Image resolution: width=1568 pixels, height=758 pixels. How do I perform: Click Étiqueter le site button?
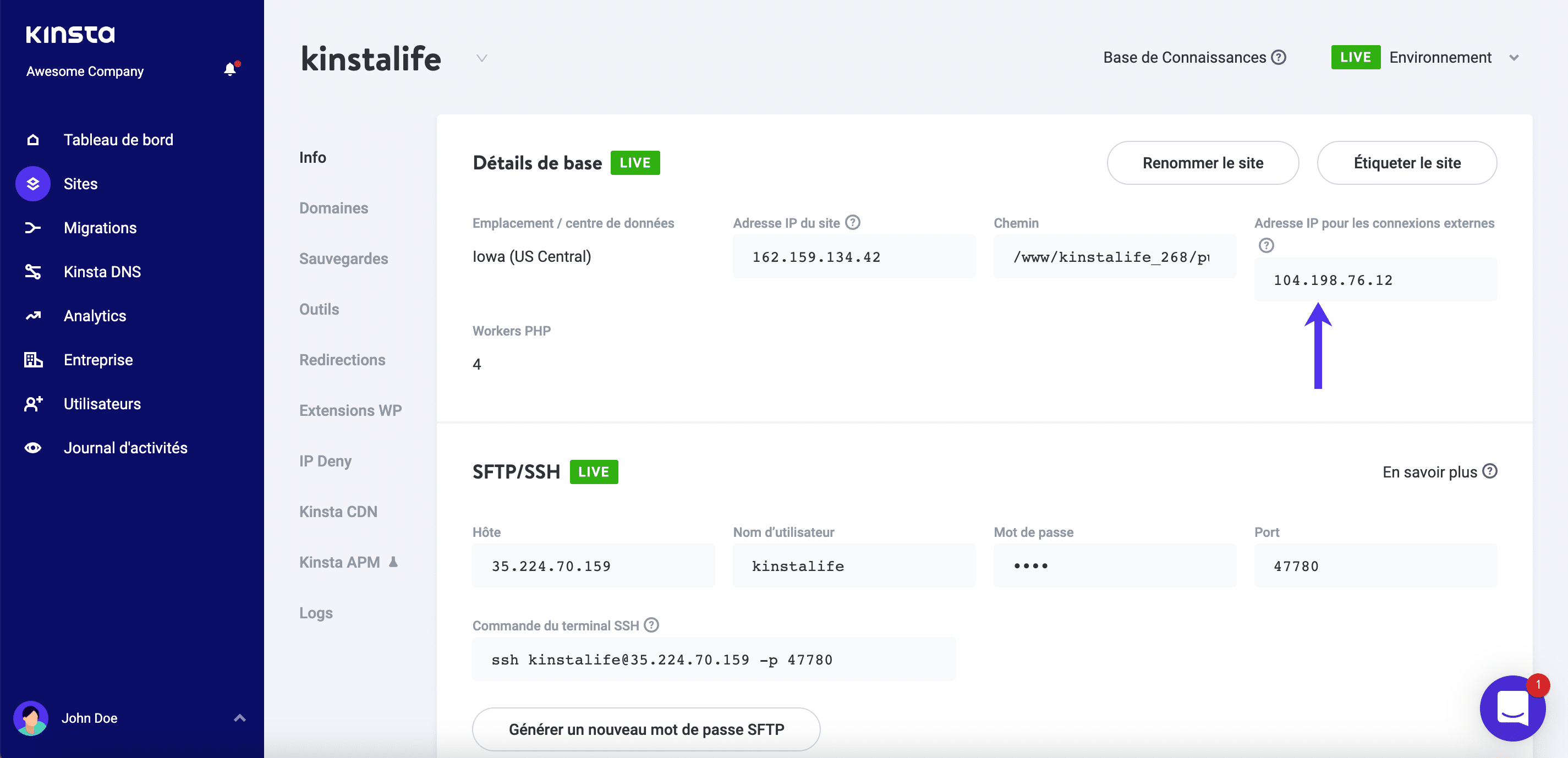coord(1407,162)
